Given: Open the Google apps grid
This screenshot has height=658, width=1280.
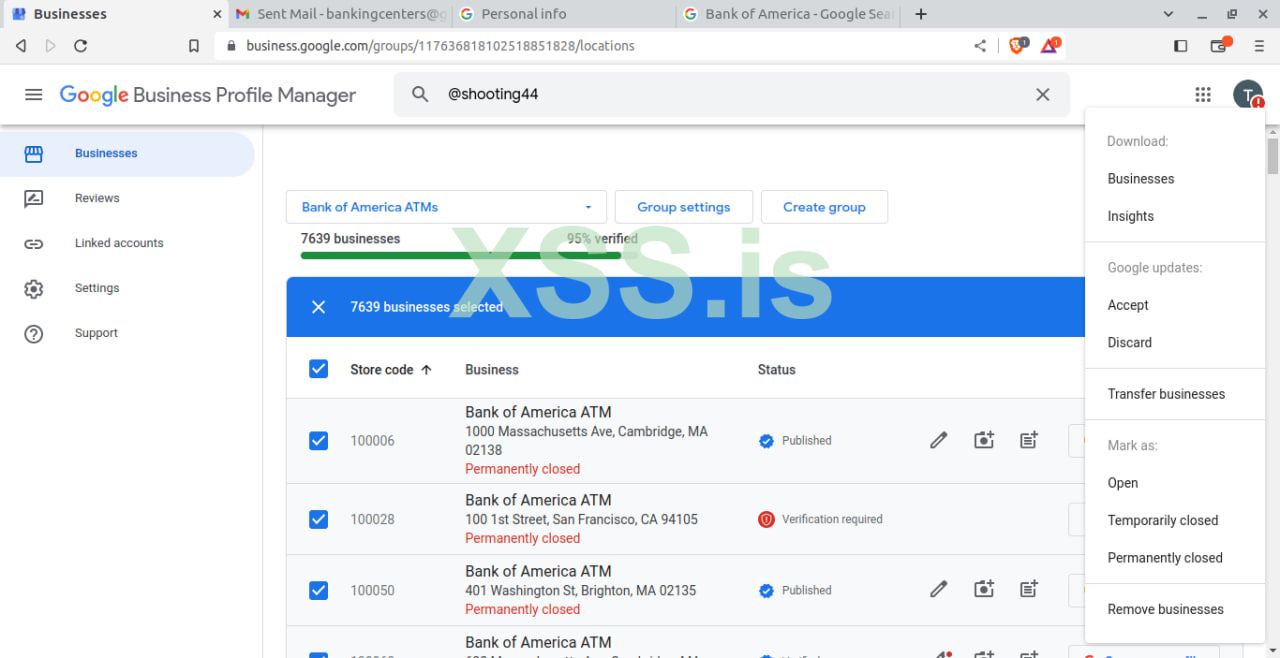Looking at the screenshot, I should [1203, 95].
